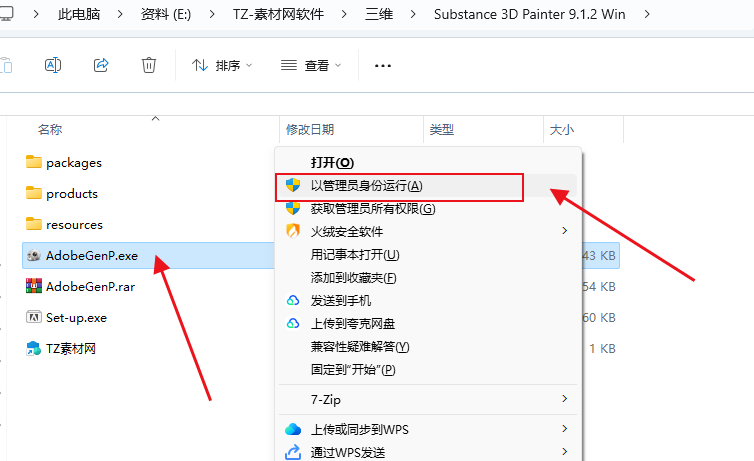Choose 以管理员身份运行(A) from context menu
754x461 pixels.
point(366,186)
